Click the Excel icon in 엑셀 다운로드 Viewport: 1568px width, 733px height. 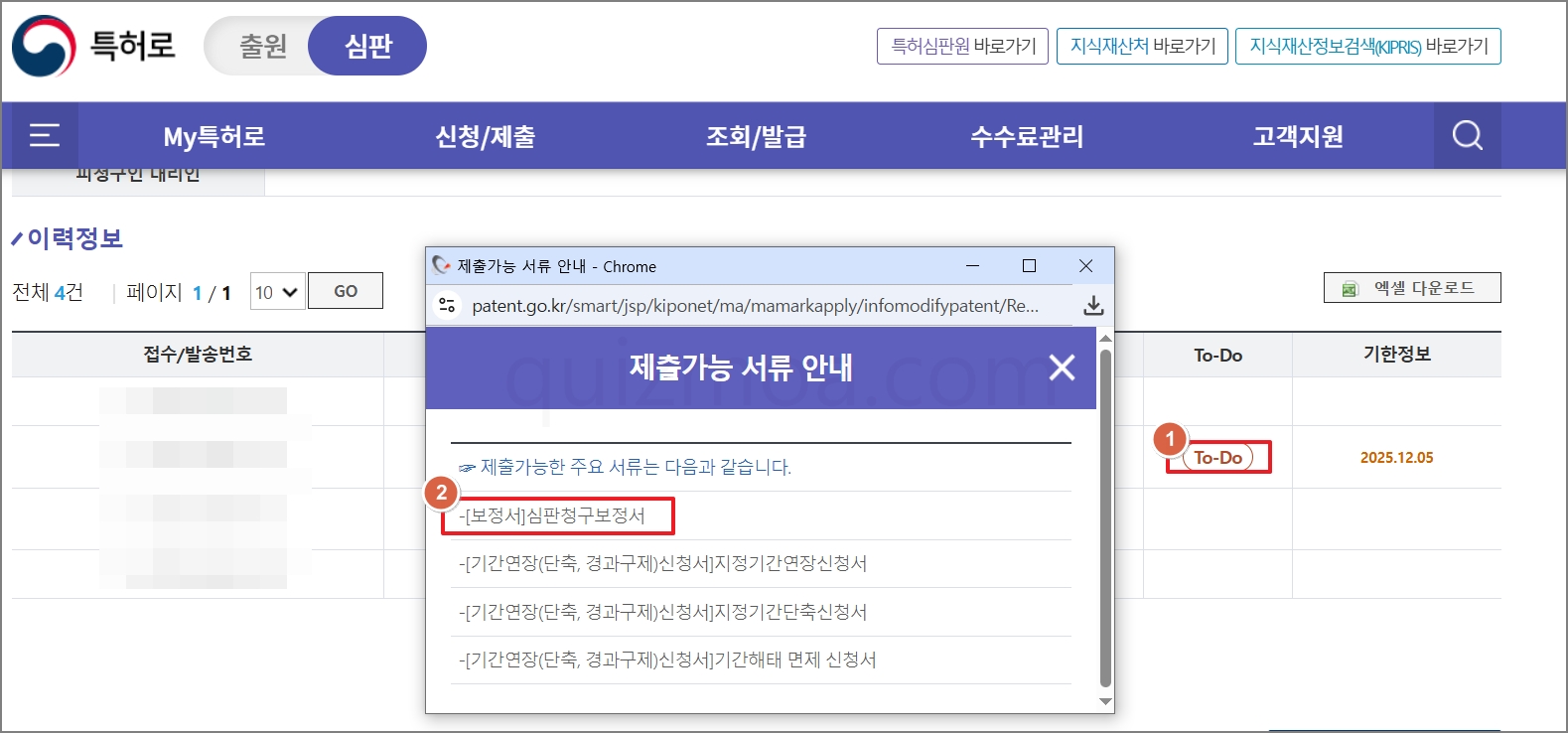pyautogui.click(x=1350, y=289)
